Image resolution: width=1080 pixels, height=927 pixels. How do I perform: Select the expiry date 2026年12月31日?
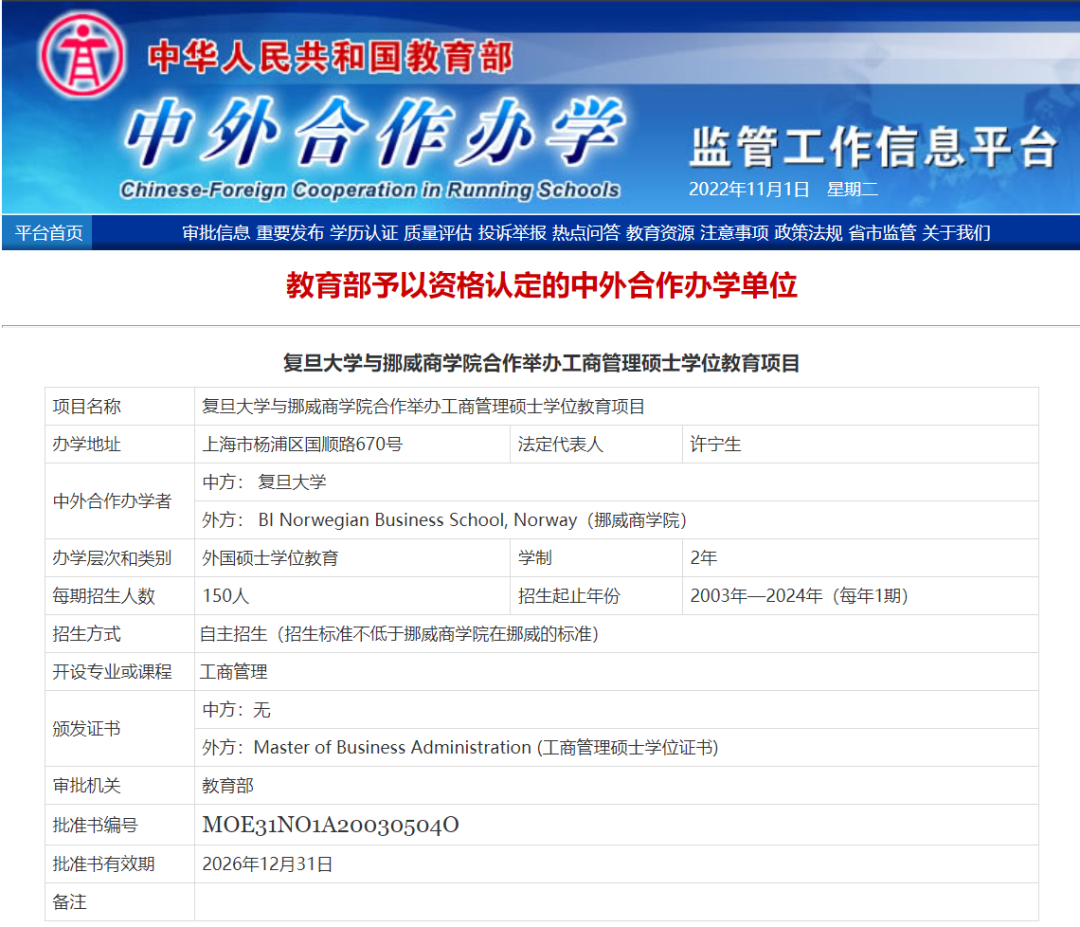267,864
